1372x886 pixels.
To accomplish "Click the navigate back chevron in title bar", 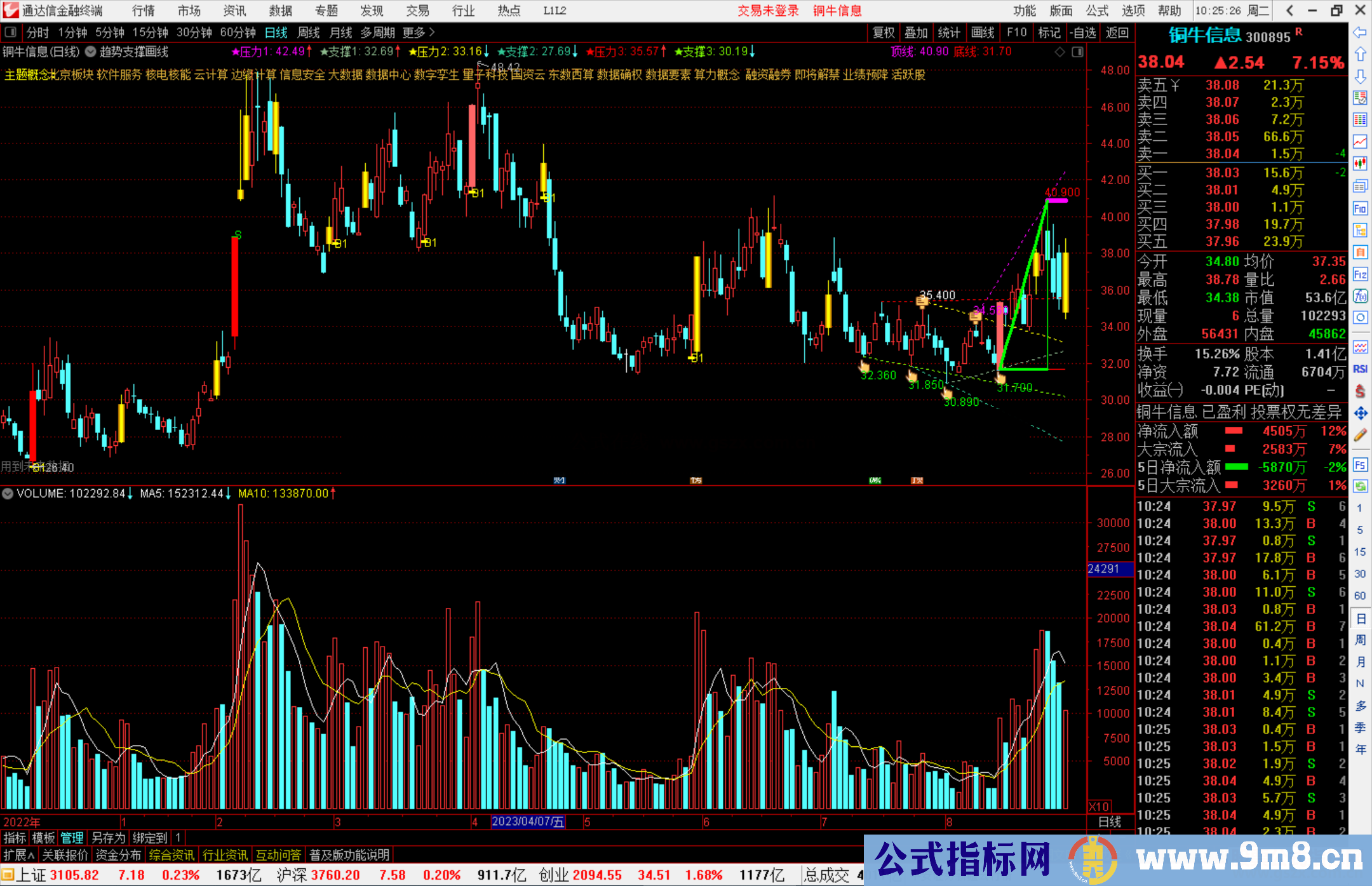I will pyautogui.click(x=1289, y=10).
